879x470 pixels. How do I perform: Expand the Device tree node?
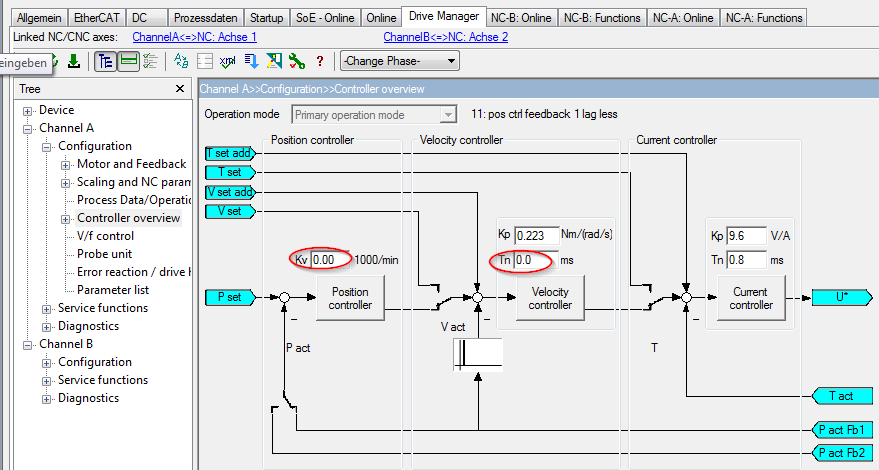(27, 111)
